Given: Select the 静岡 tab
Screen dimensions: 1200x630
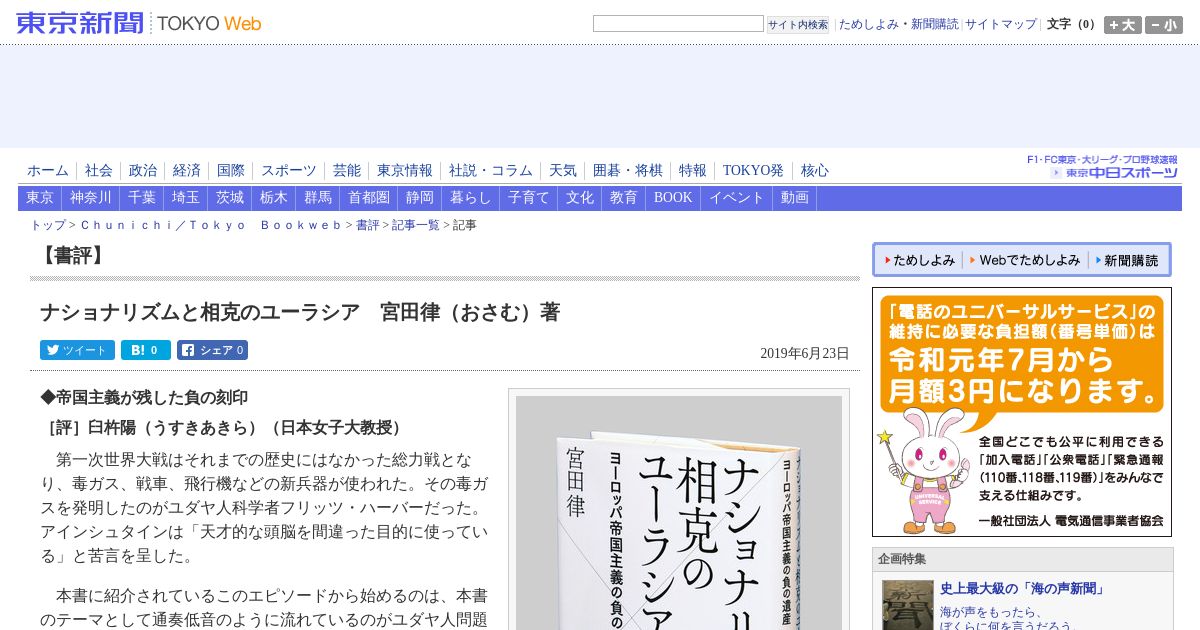Looking at the screenshot, I should click(420, 198).
